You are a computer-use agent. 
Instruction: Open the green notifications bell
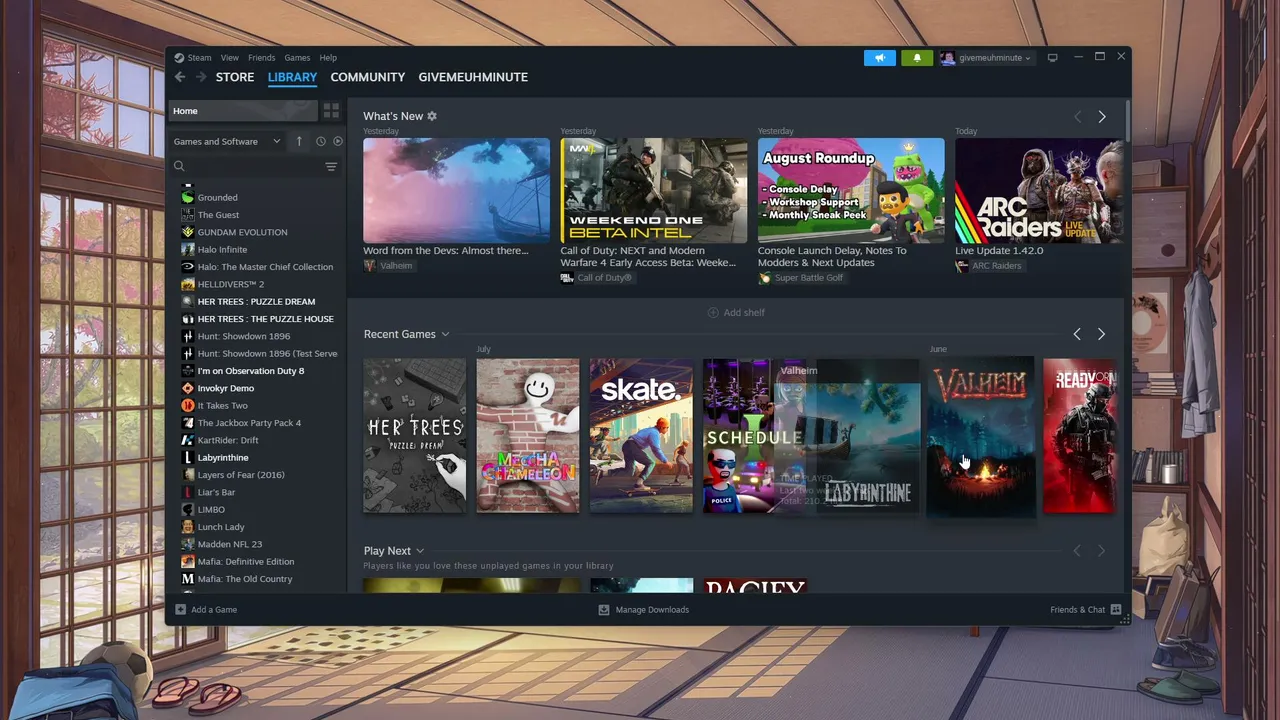[917, 58]
